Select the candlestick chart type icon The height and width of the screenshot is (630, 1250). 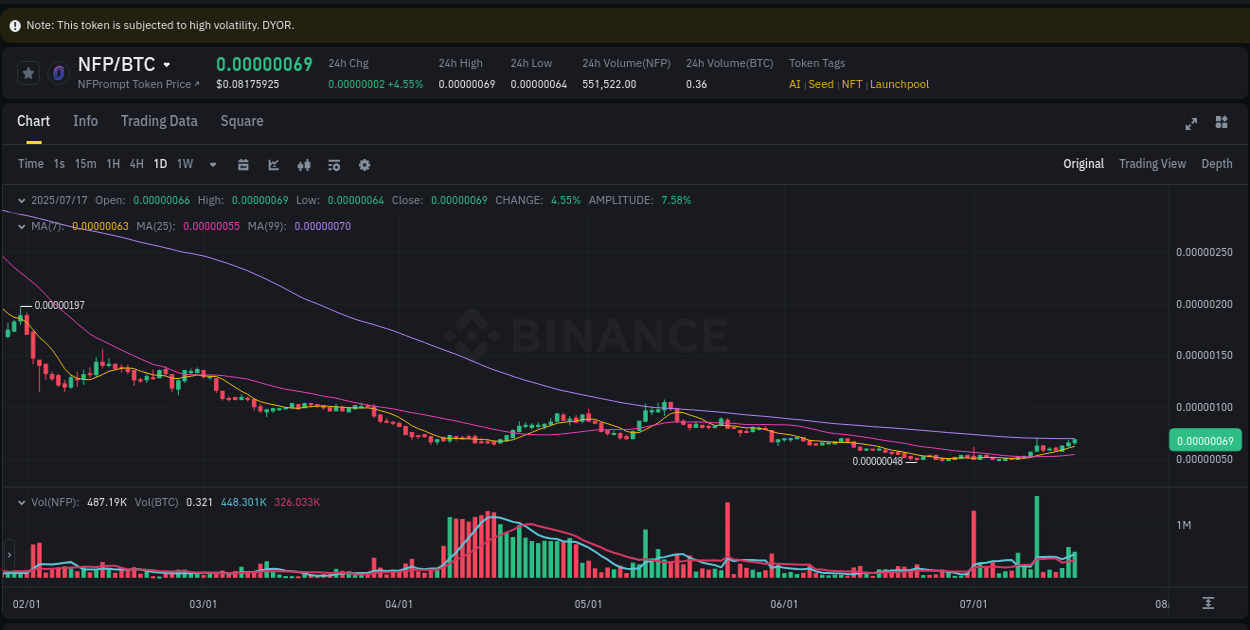[304, 164]
